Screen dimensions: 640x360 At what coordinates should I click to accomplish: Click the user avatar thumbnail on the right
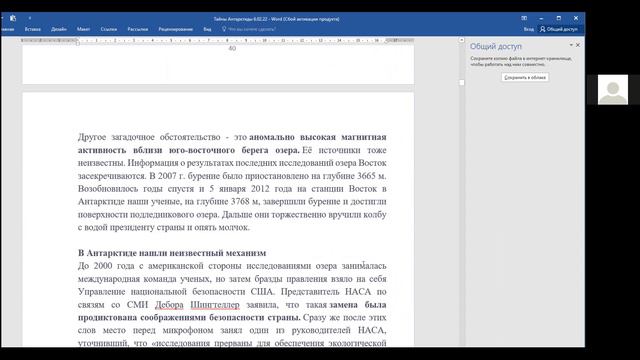click(613, 89)
